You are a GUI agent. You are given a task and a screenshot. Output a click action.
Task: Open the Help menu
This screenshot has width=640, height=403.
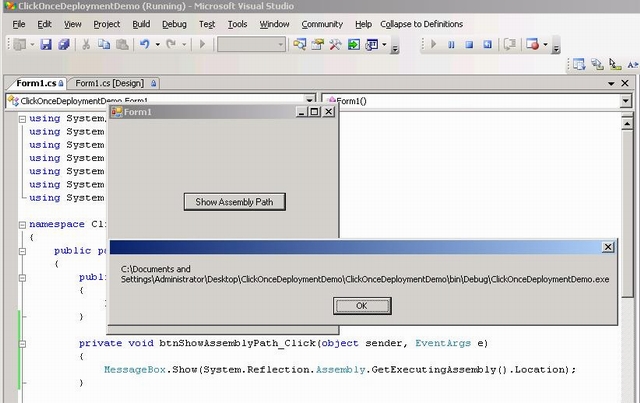[363, 24]
